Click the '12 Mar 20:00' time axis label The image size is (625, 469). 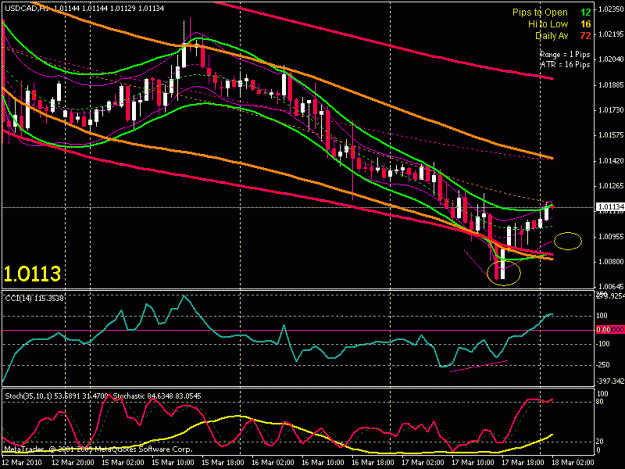pos(73,463)
